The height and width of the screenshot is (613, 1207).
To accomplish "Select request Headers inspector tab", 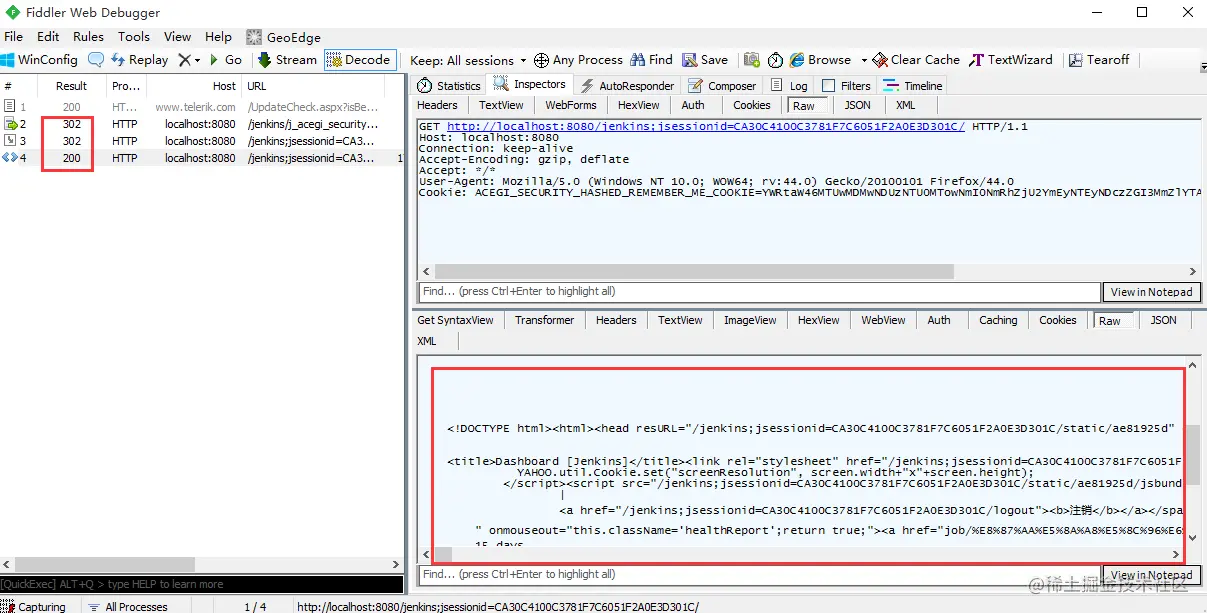I will coord(437,105).
